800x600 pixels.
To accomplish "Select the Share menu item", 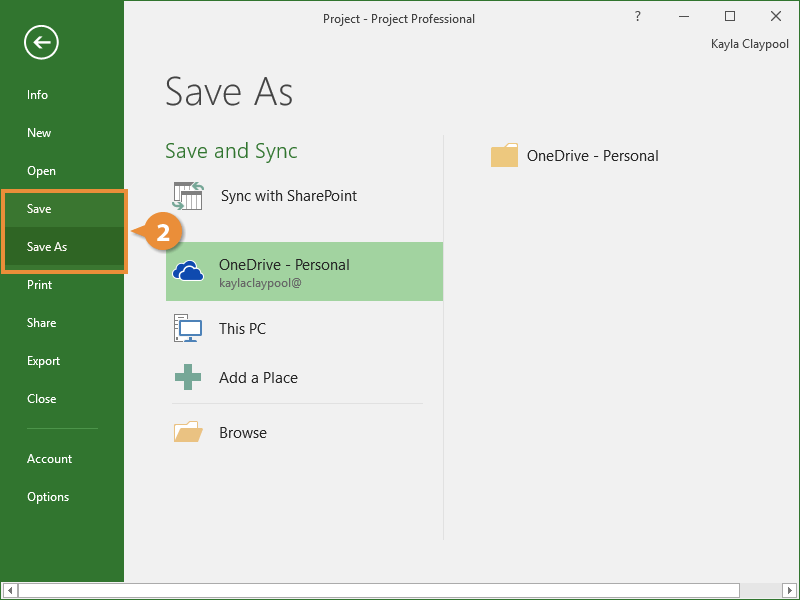I will 41,323.
